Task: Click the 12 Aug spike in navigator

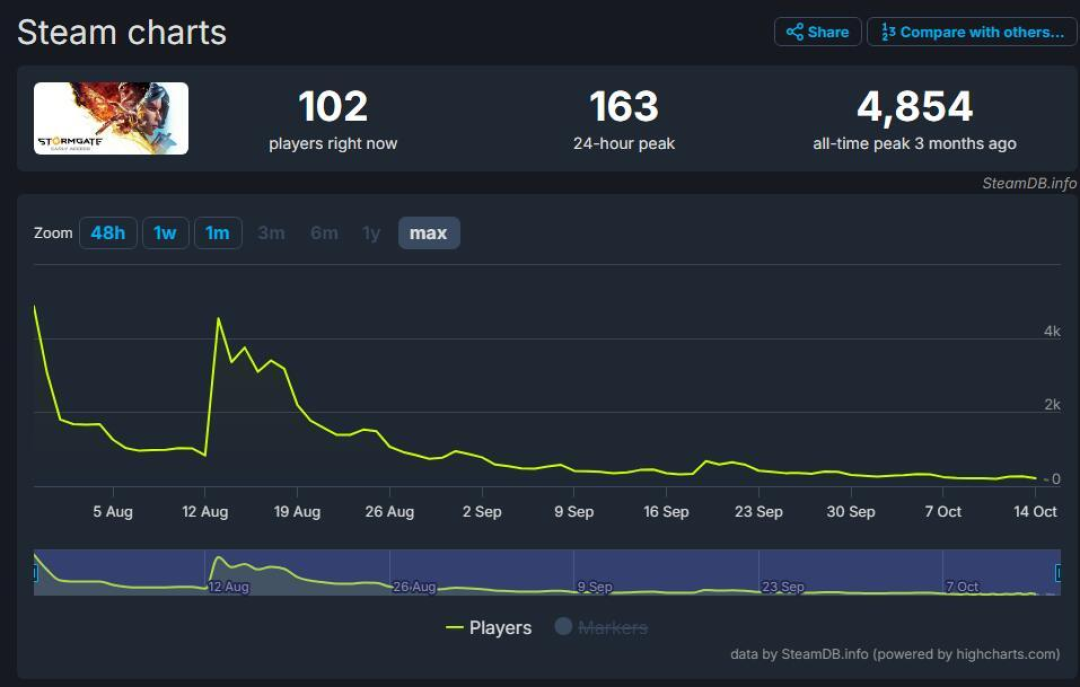Action: pyautogui.click(x=218, y=558)
